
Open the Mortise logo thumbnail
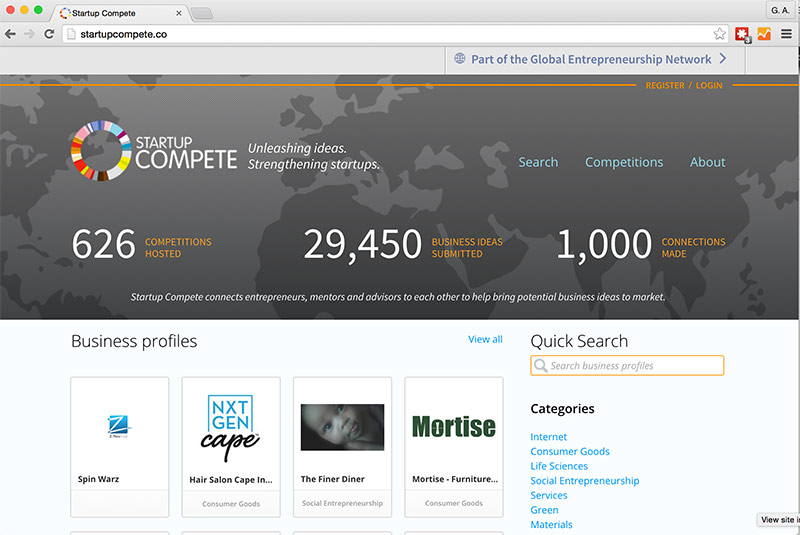[x=454, y=426]
